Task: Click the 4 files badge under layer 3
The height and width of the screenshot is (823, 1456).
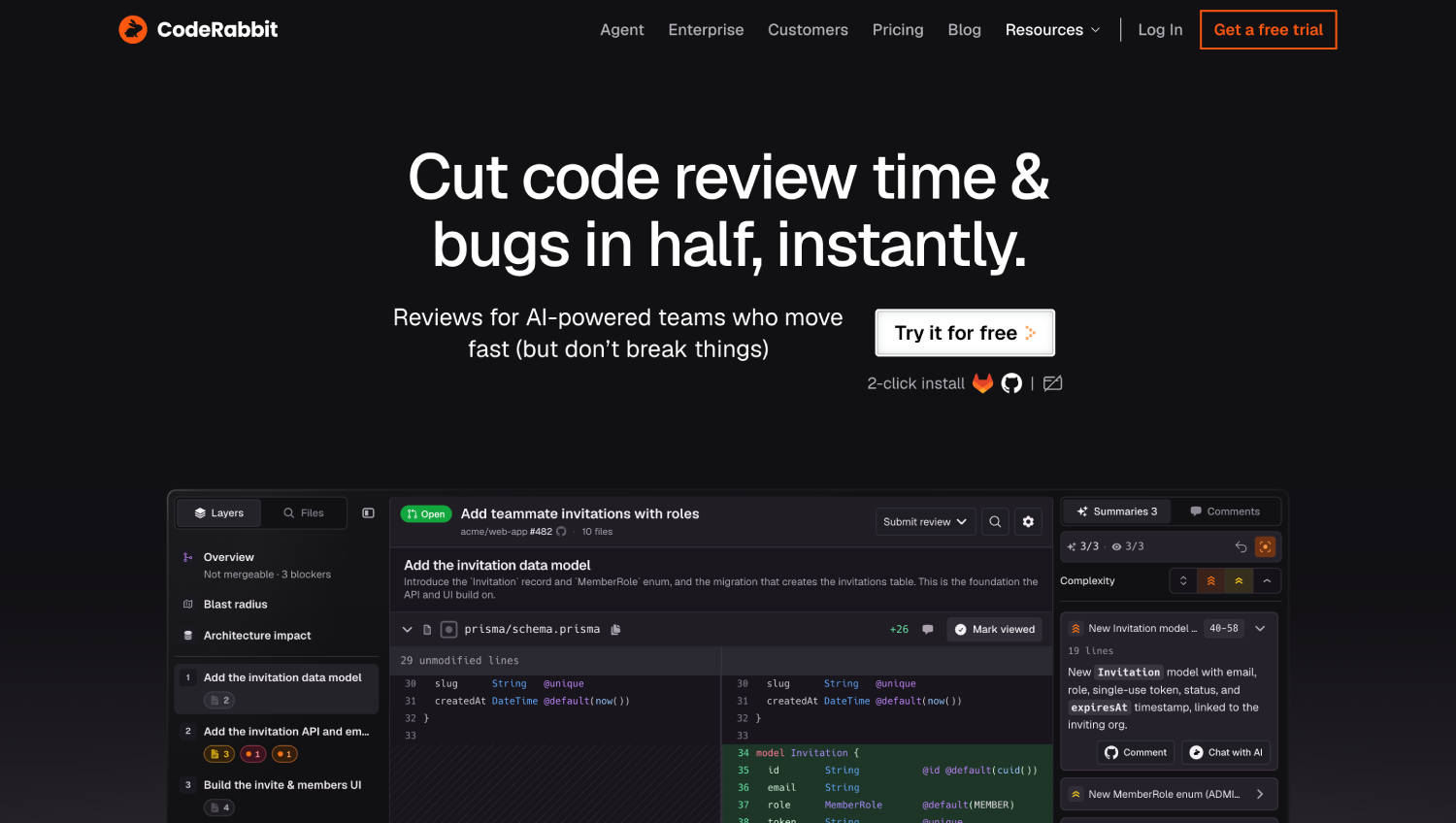Action: click(219, 807)
